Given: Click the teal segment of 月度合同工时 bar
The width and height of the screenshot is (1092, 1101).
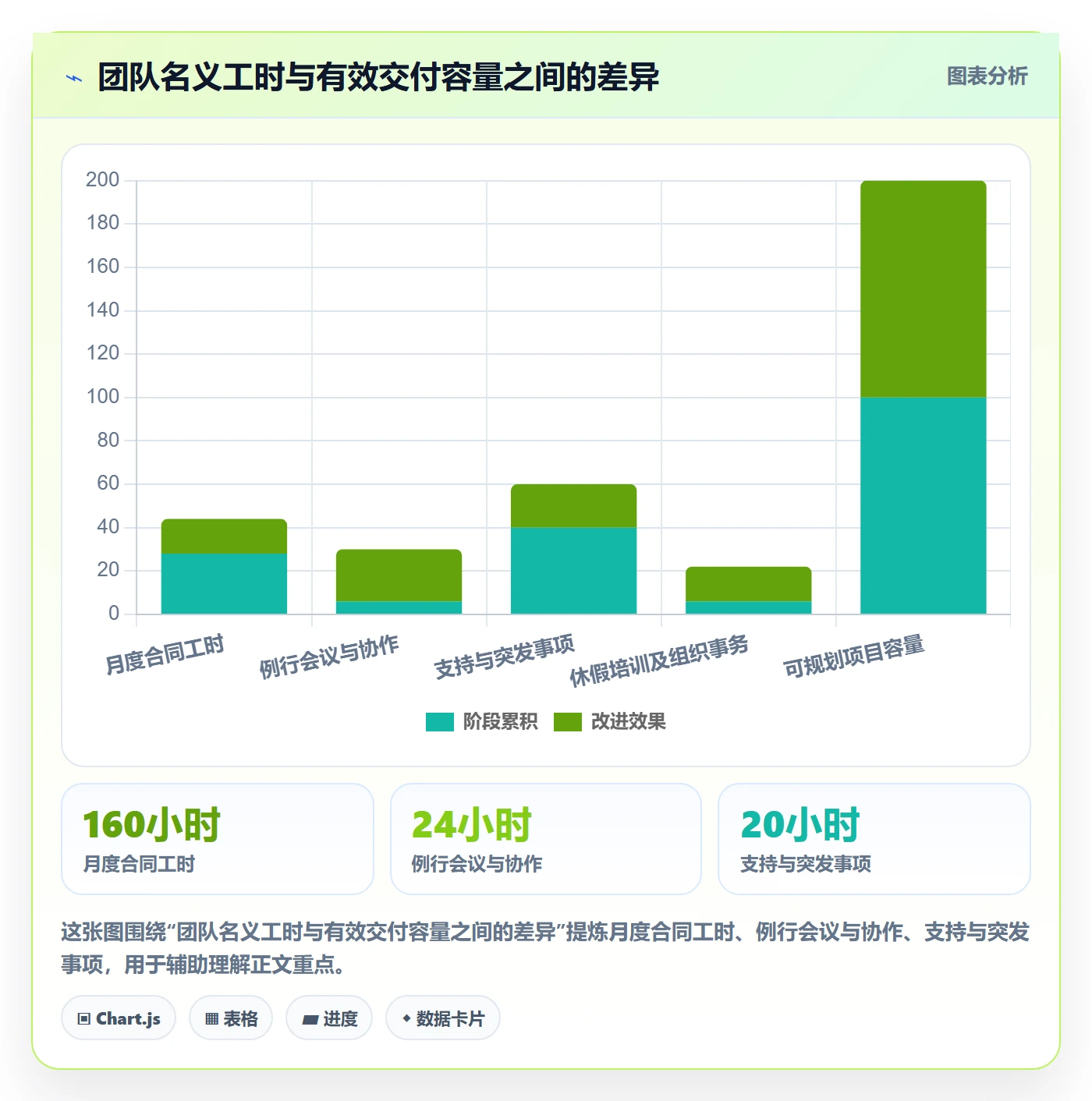Looking at the screenshot, I should tap(224, 583).
